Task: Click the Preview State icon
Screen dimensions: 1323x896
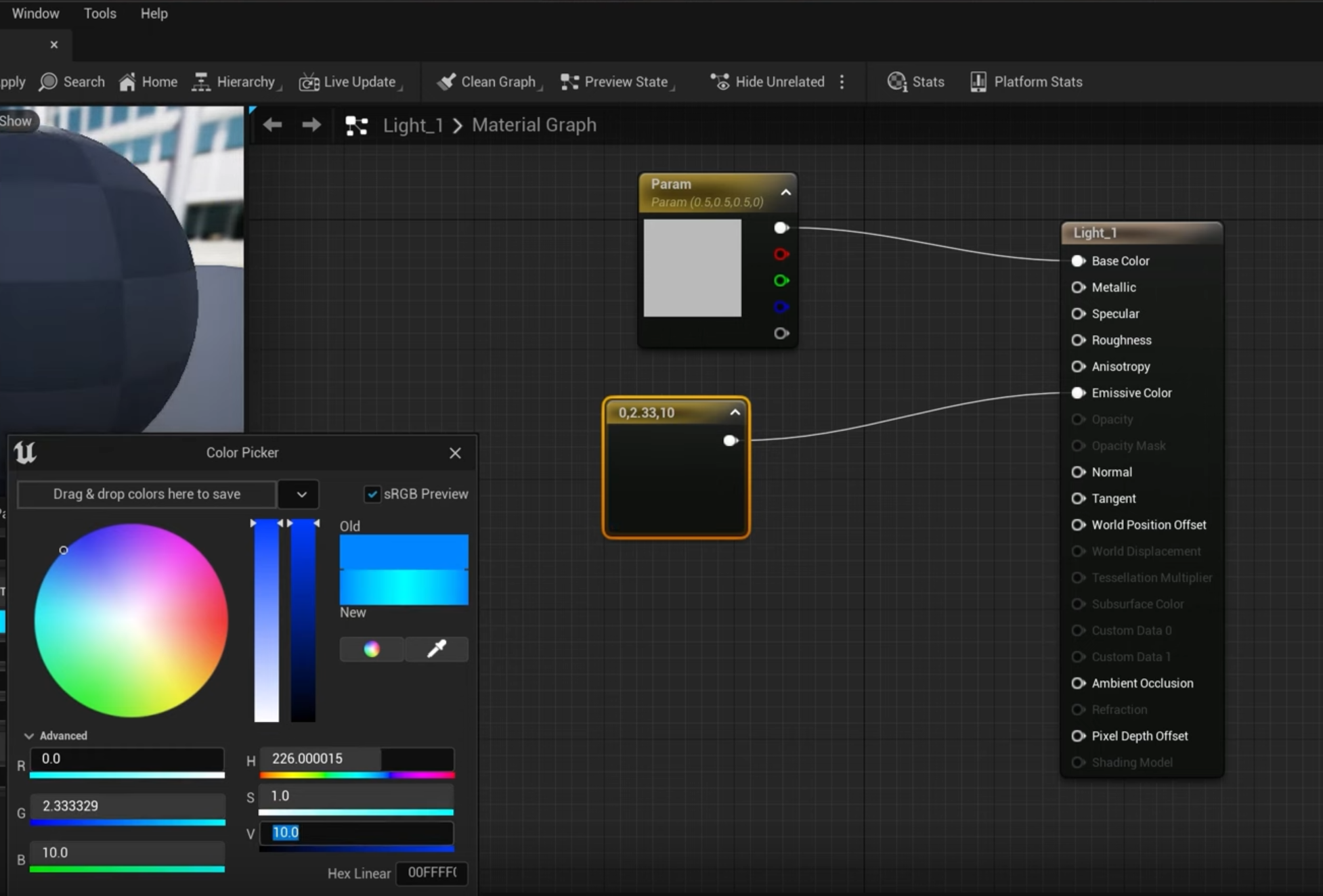Action: pyautogui.click(x=569, y=82)
